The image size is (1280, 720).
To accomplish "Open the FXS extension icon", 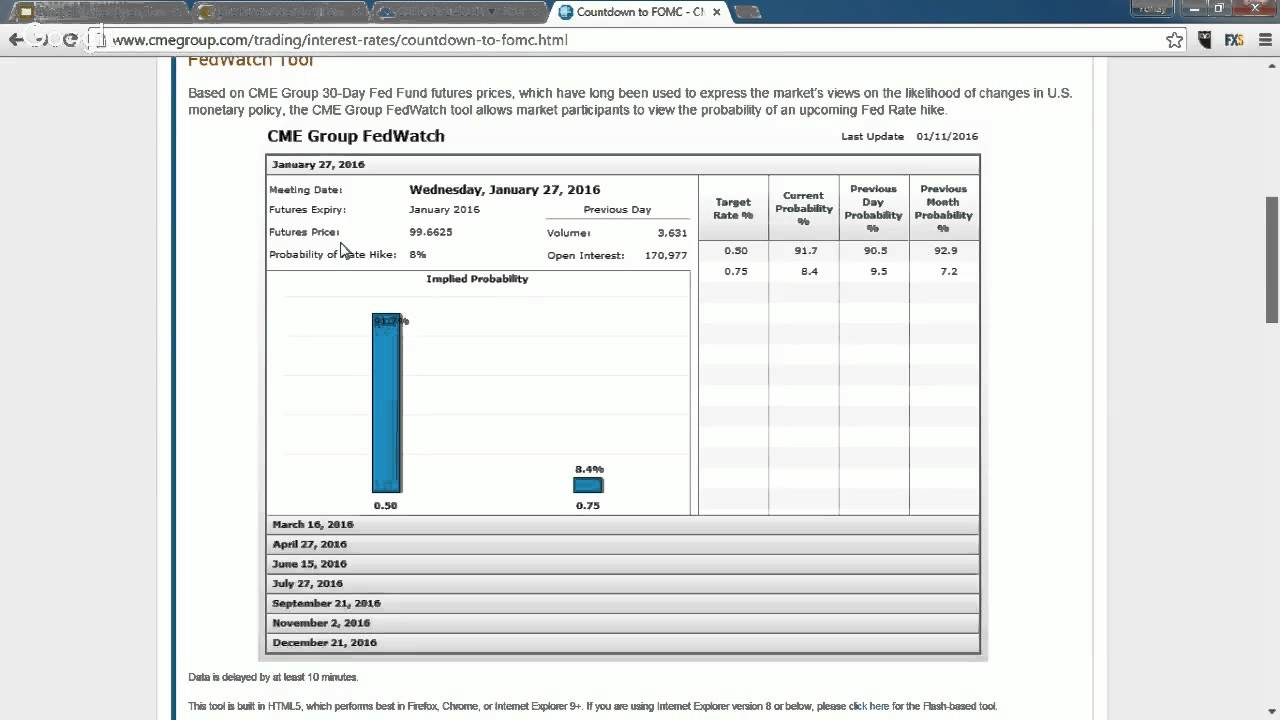I will pyautogui.click(x=1234, y=40).
